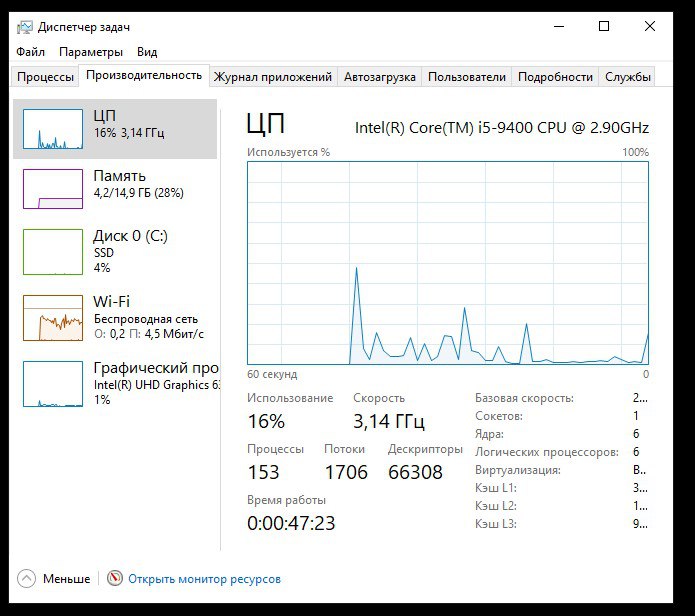This screenshot has height=616, width=695.
Task: Click the Дескрипторы label
Action: [x=425, y=449]
